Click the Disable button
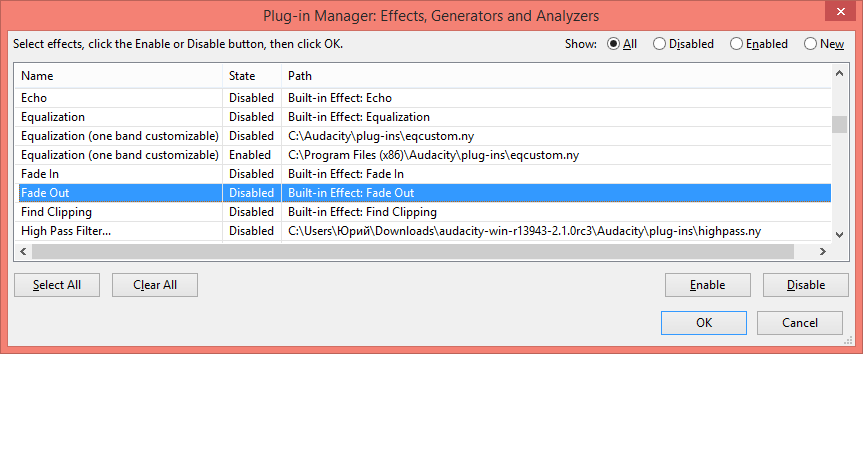The image size is (863, 460). pyautogui.click(x=805, y=285)
